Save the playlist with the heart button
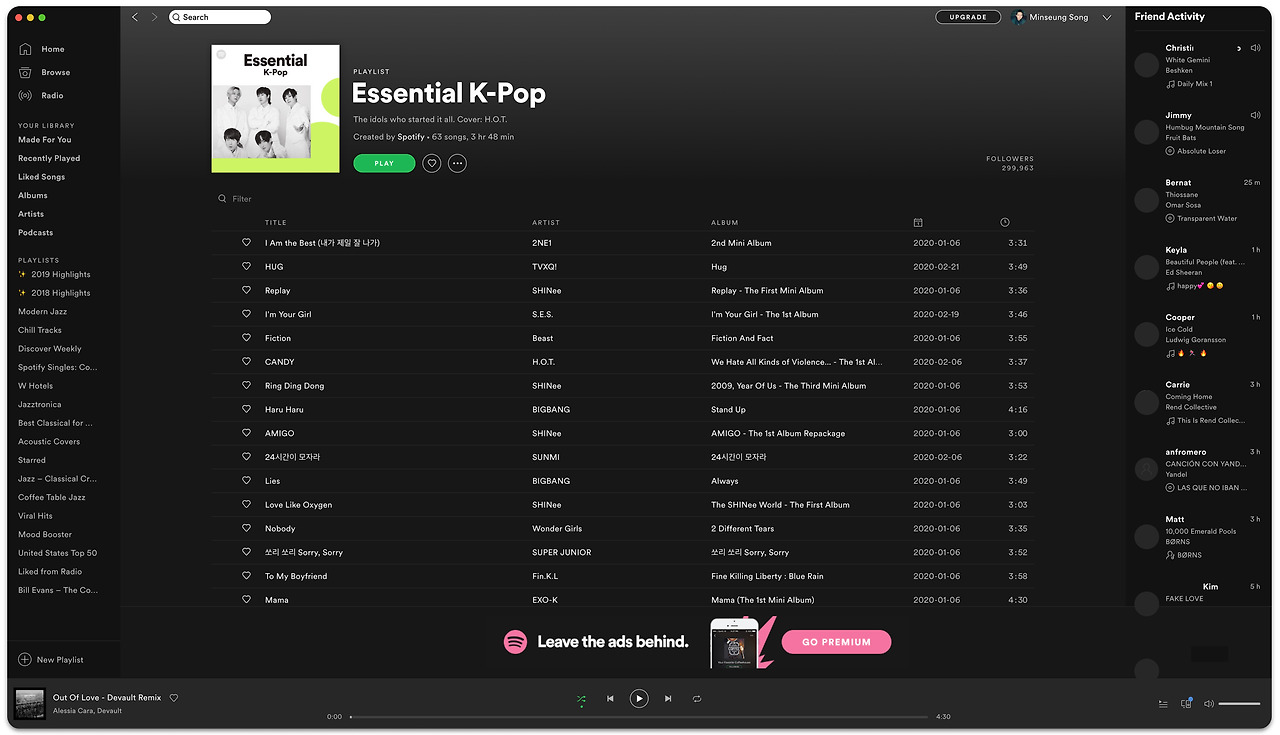The width and height of the screenshot is (1280, 735). (x=431, y=163)
